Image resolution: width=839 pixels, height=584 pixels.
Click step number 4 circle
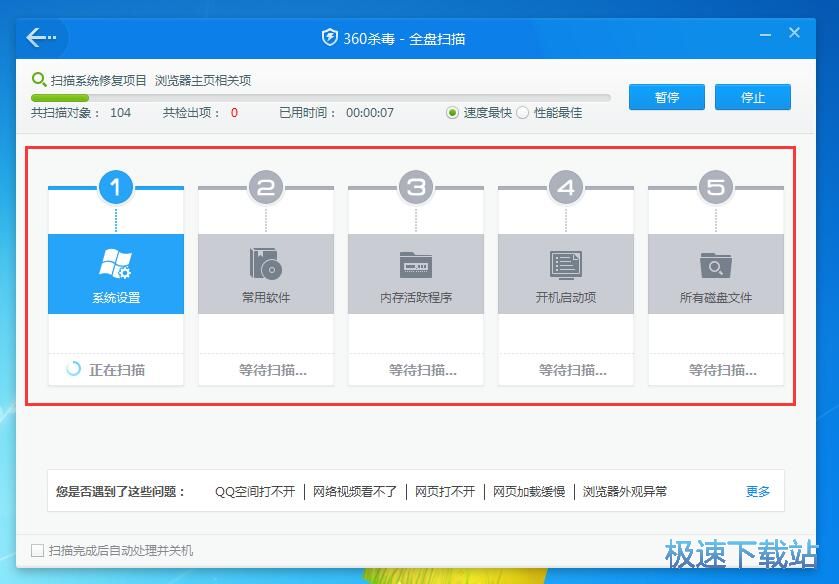point(566,187)
